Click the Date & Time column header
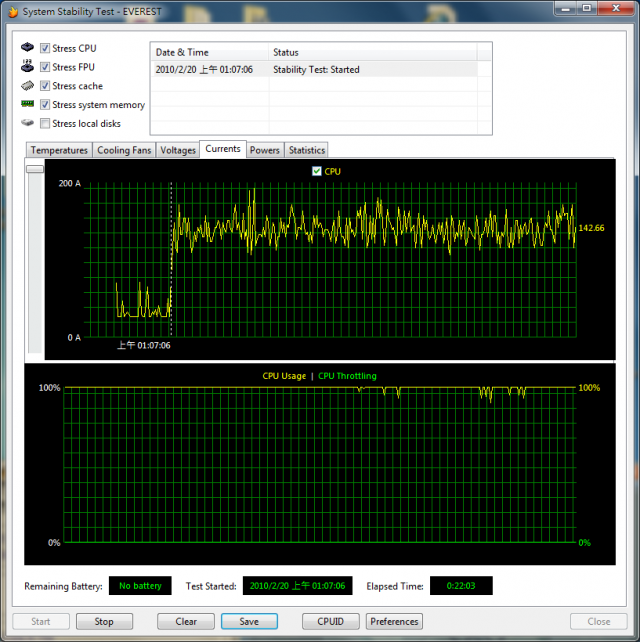This screenshot has height=643, width=640. pos(210,52)
